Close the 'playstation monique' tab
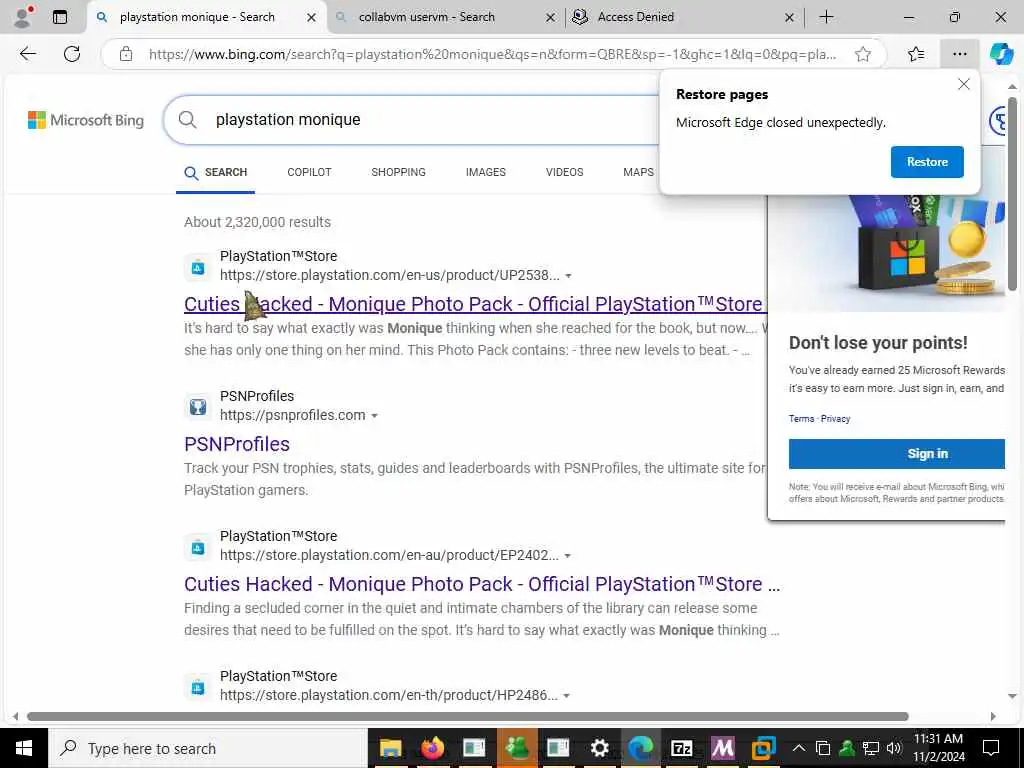Screen dimensions: 1024x768 pyautogui.click(x=312, y=18)
